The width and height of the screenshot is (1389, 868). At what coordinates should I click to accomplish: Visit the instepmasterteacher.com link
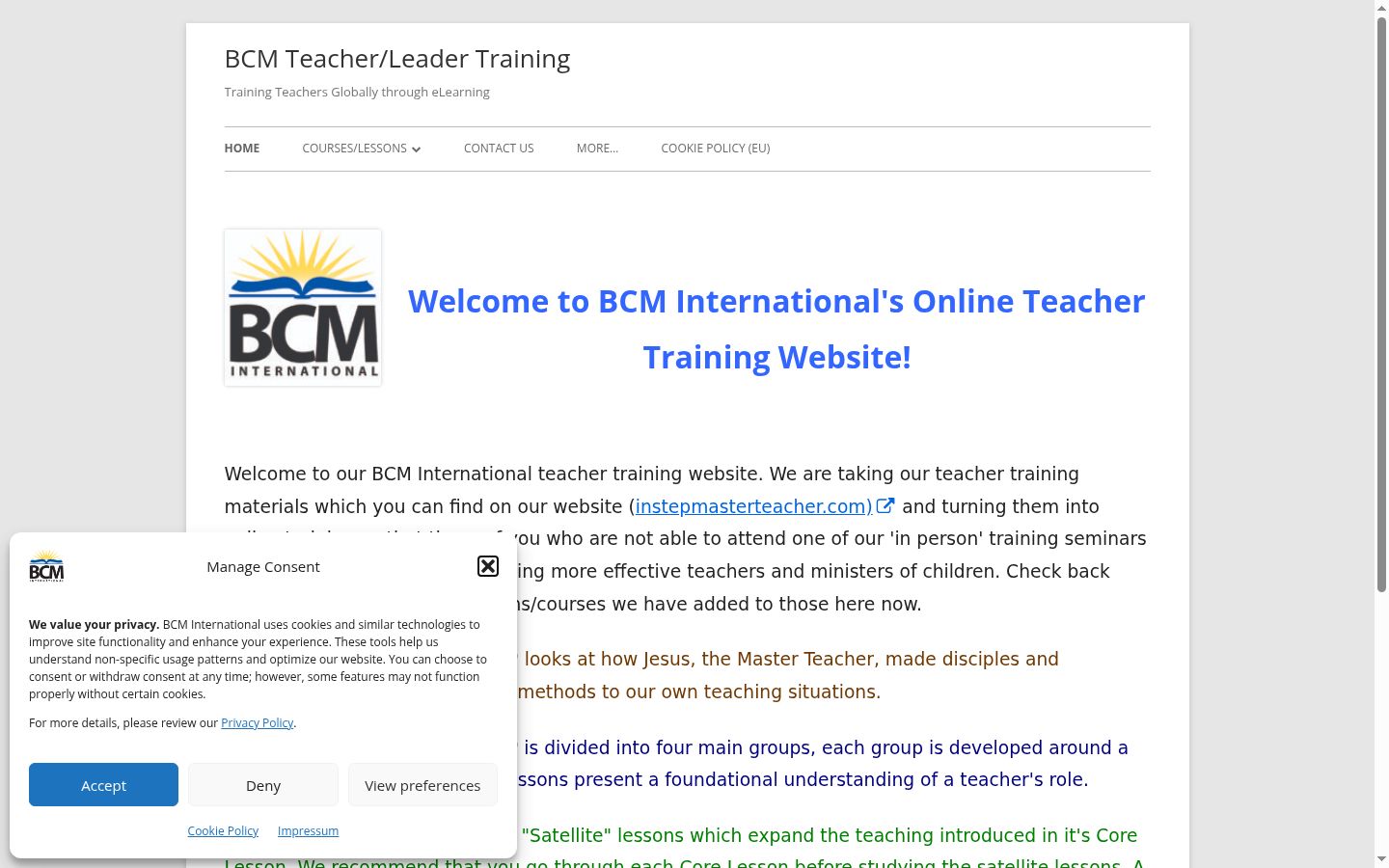(753, 506)
